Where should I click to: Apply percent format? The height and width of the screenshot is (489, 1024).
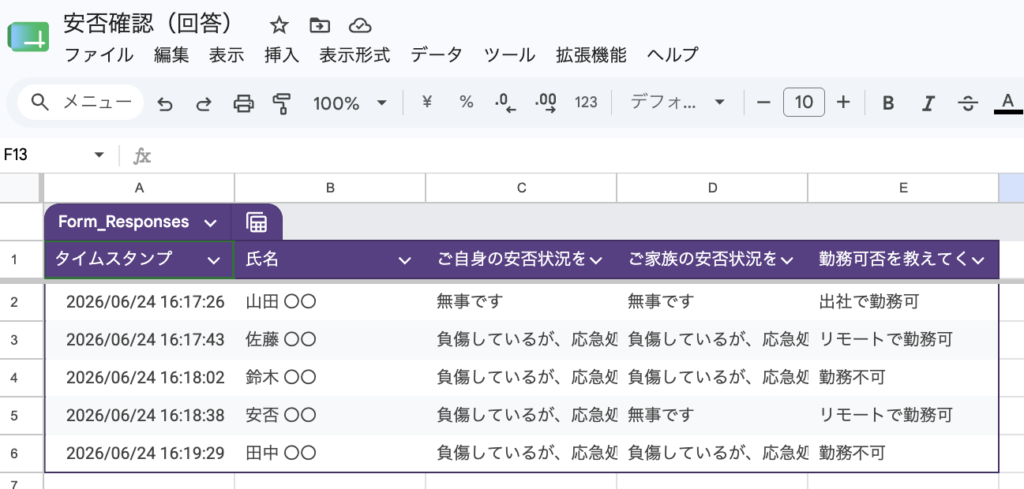[466, 102]
